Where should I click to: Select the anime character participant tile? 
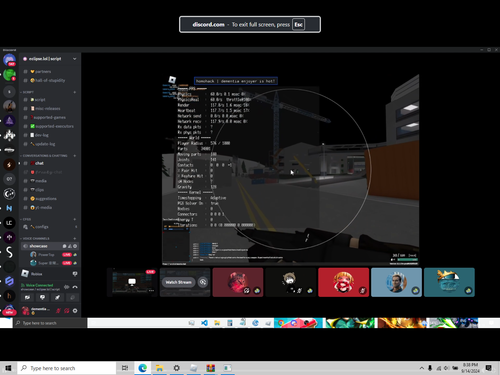[291, 282]
